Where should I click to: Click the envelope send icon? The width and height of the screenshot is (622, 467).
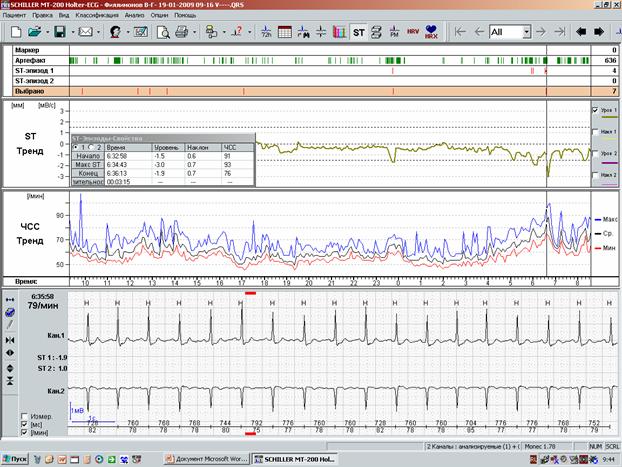85,32
